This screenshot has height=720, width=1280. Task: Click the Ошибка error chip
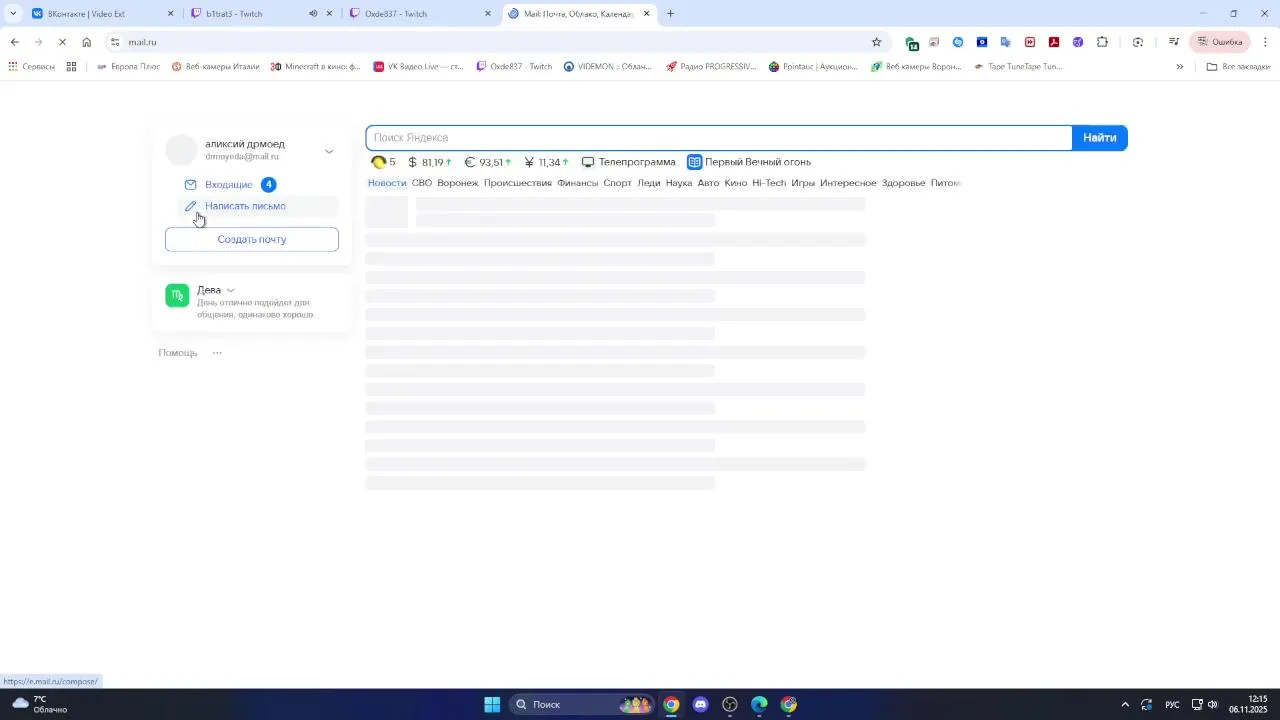[1220, 42]
